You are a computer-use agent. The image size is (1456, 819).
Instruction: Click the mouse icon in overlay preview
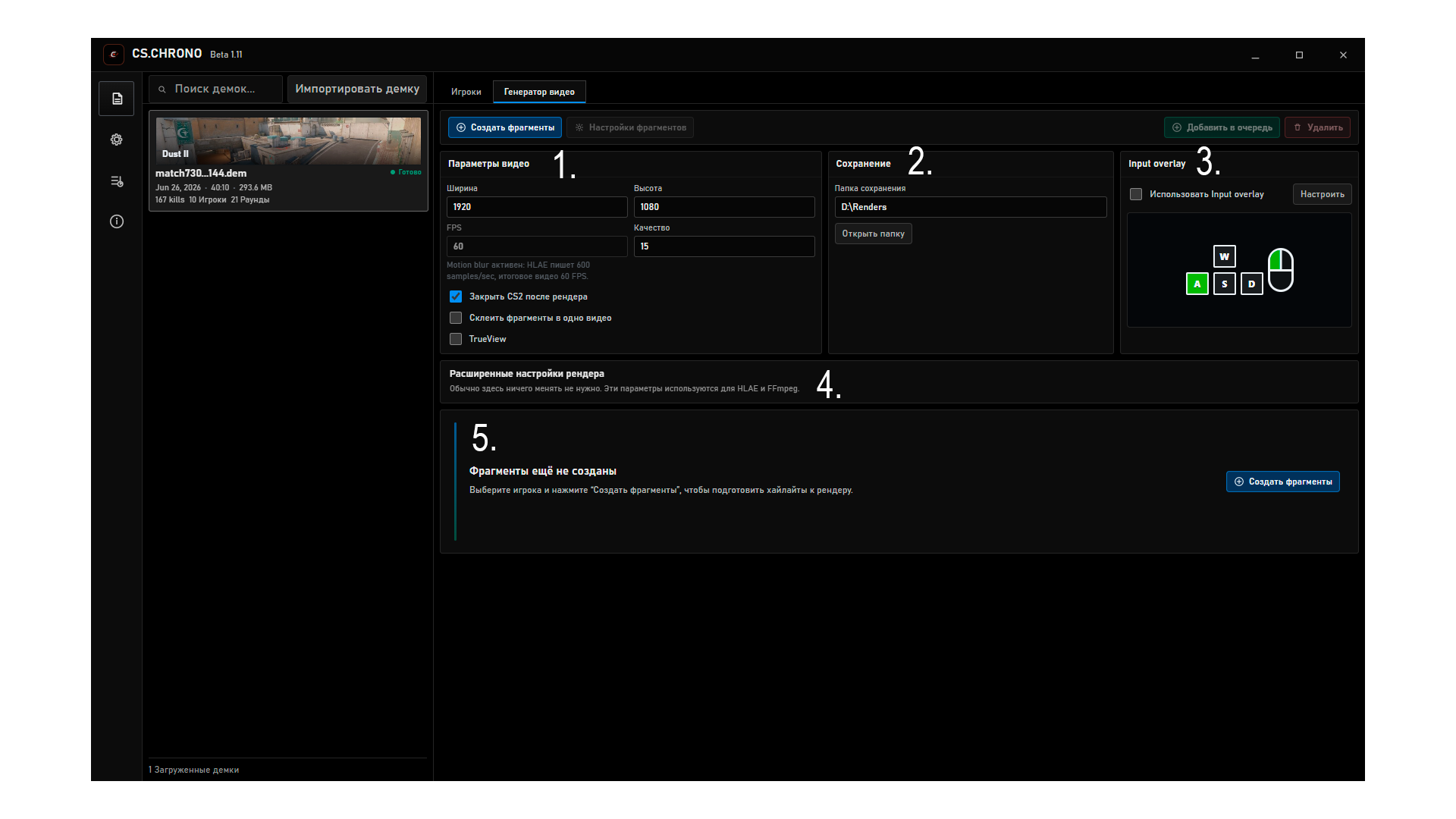click(x=1281, y=270)
